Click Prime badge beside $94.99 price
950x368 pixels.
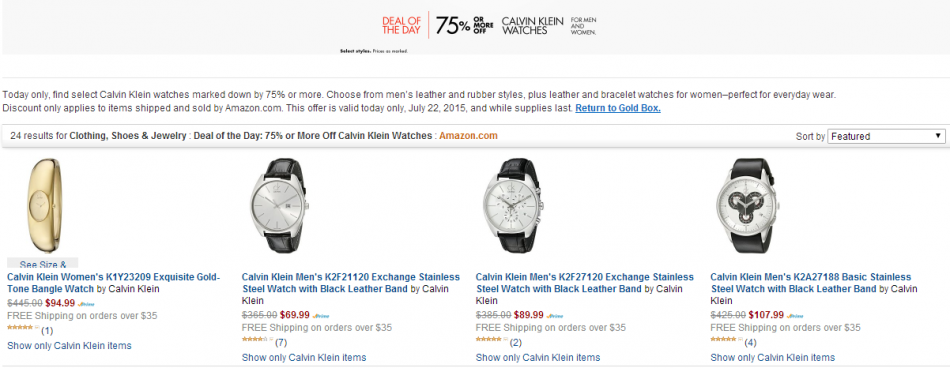[86, 304]
